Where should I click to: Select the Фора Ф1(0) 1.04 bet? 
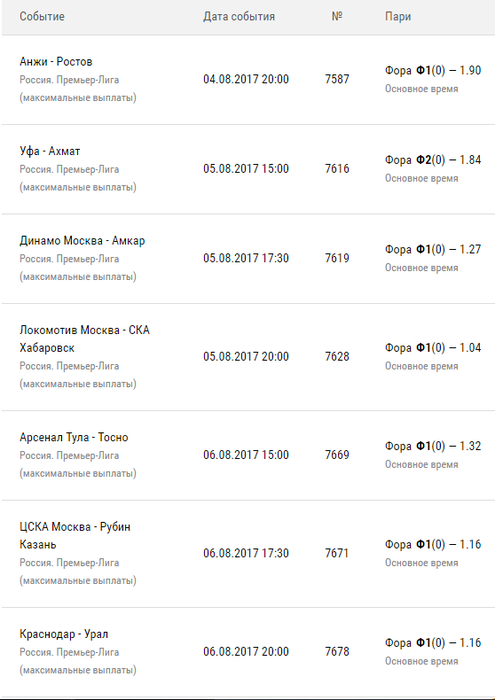click(433, 348)
